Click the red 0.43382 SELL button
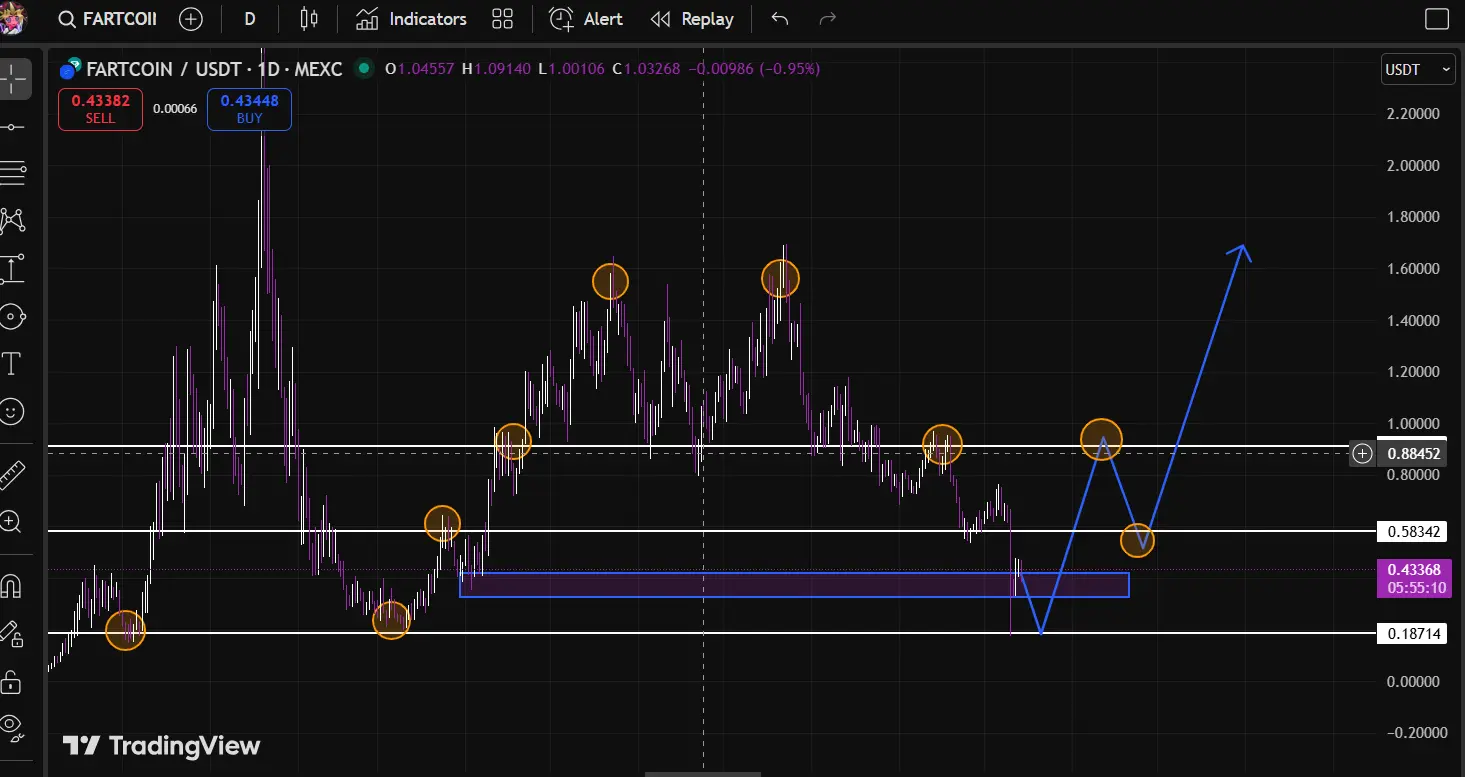This screenshot has height=777, width=1465. [x=100, y=109]
